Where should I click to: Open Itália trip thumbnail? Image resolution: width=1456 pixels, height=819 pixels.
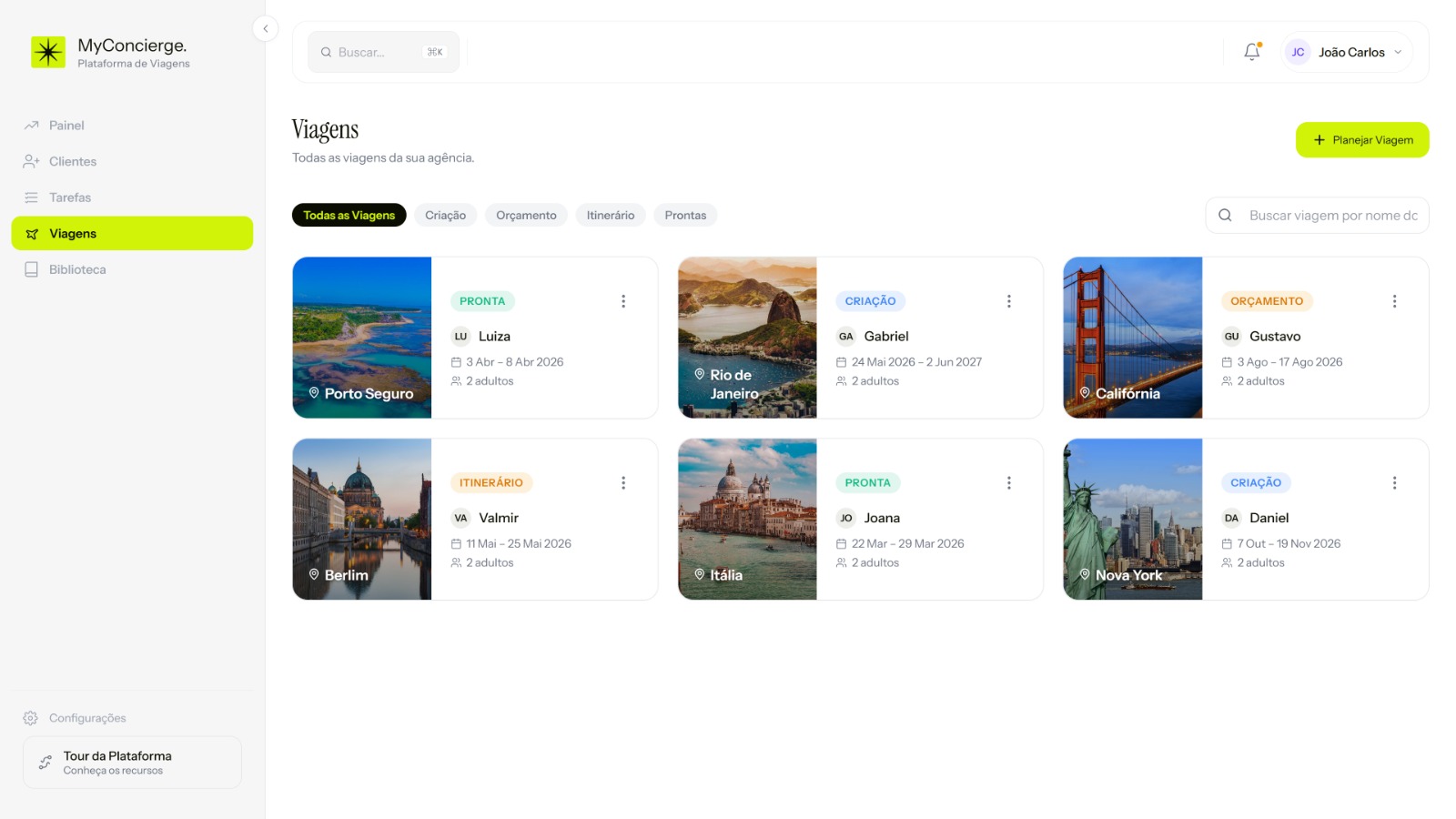747,520
